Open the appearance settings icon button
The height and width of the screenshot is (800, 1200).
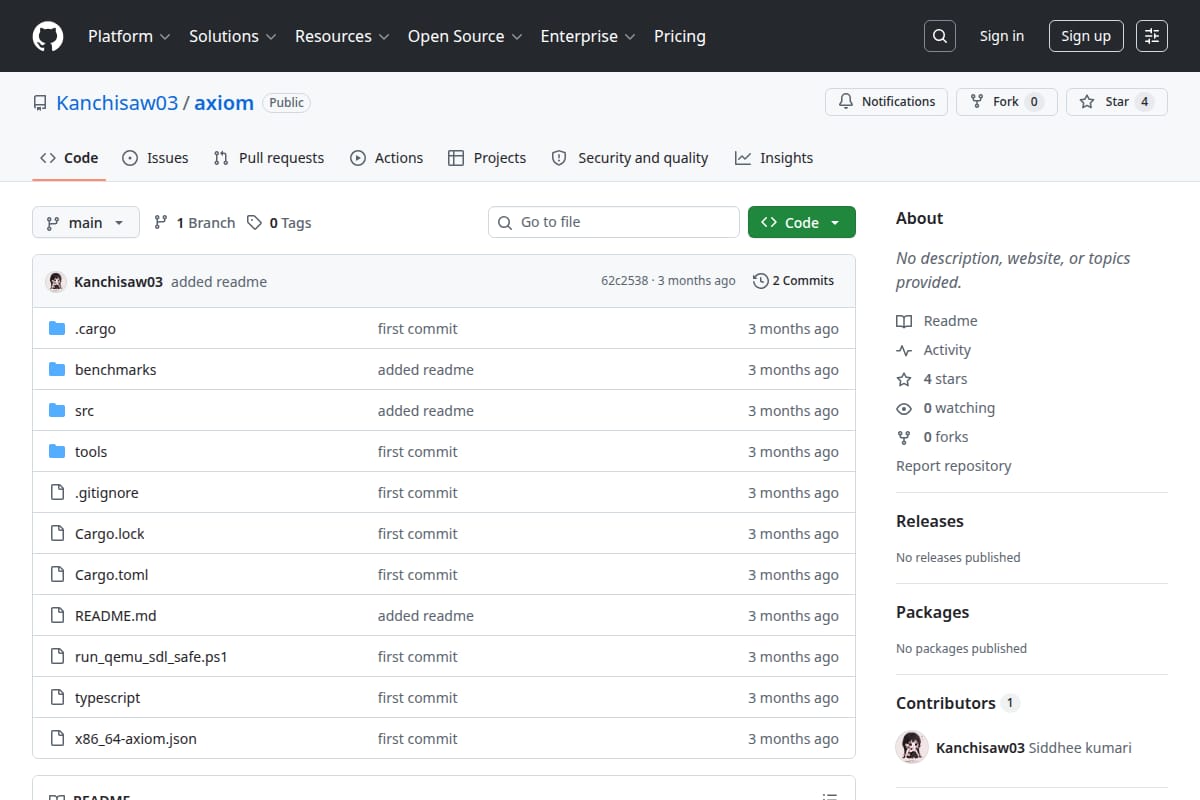(x=1152, y=36)
